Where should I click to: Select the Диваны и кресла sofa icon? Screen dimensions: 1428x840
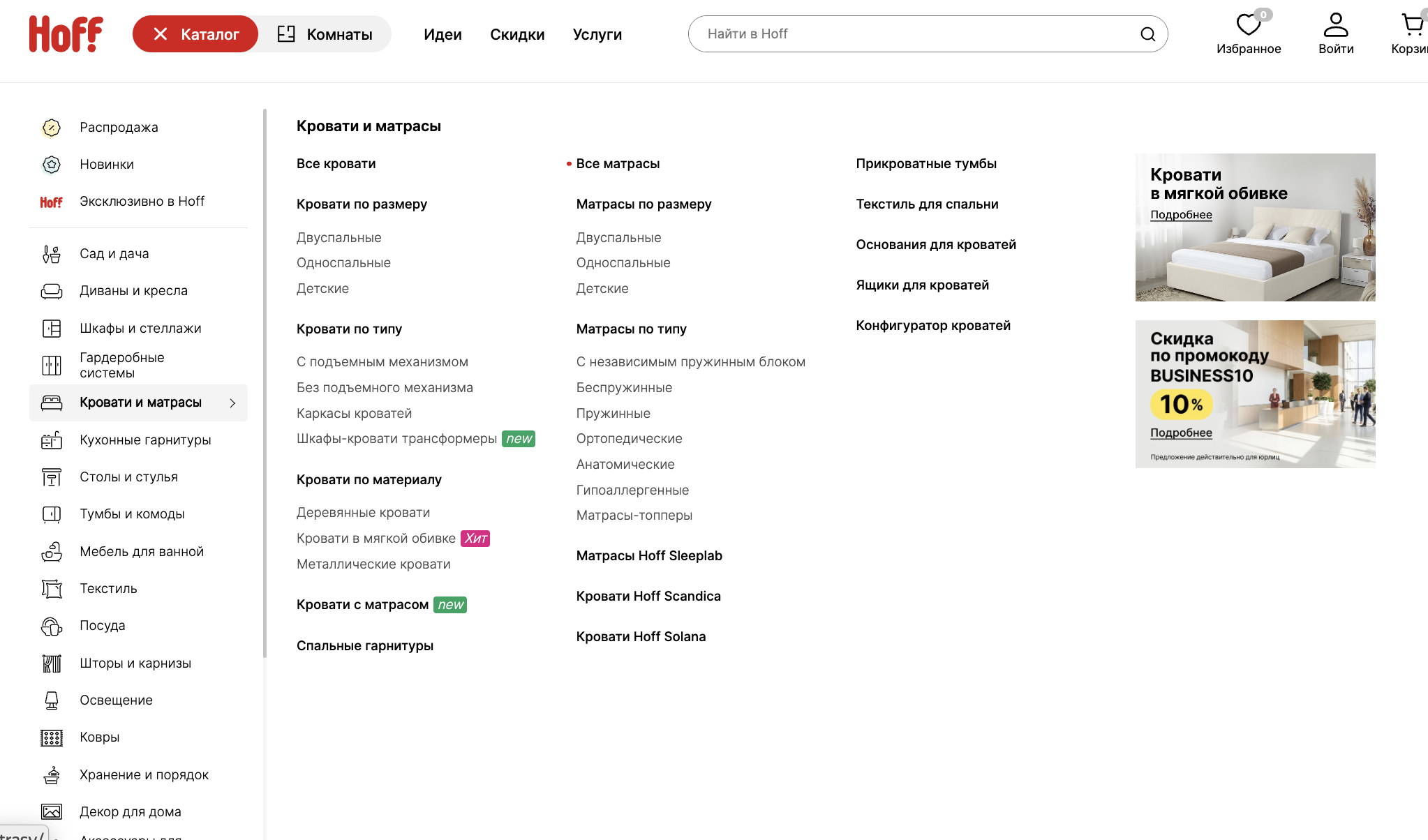tap(52, 291)
